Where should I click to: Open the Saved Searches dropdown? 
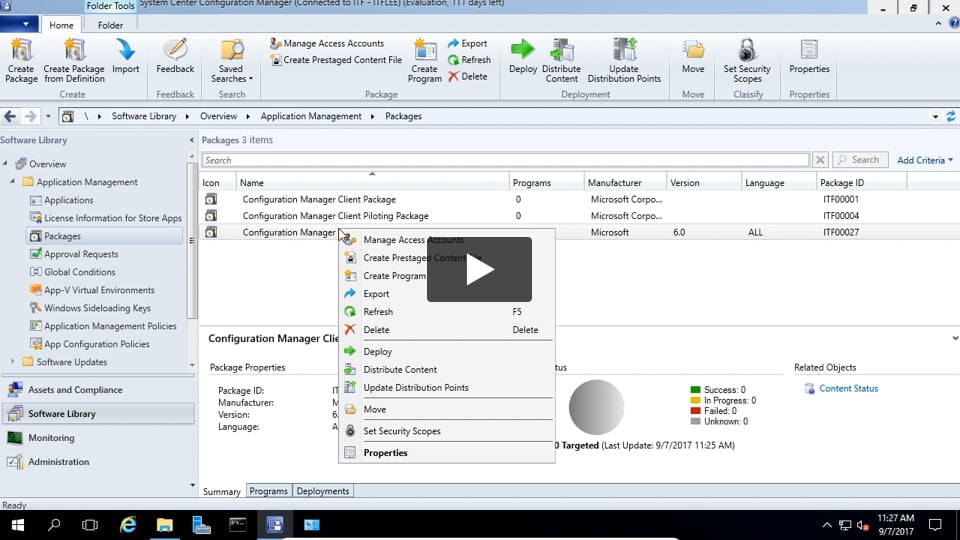point(232,62)
